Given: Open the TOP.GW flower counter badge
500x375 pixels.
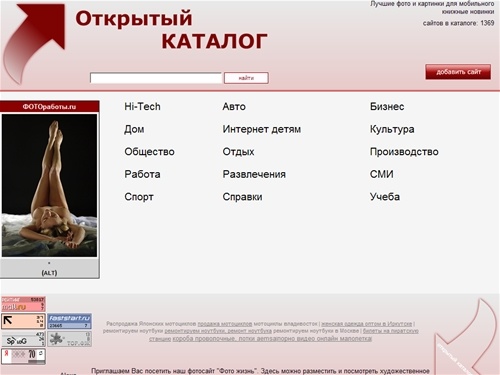Looking at the screenshot, I should (x=69, y=339).
